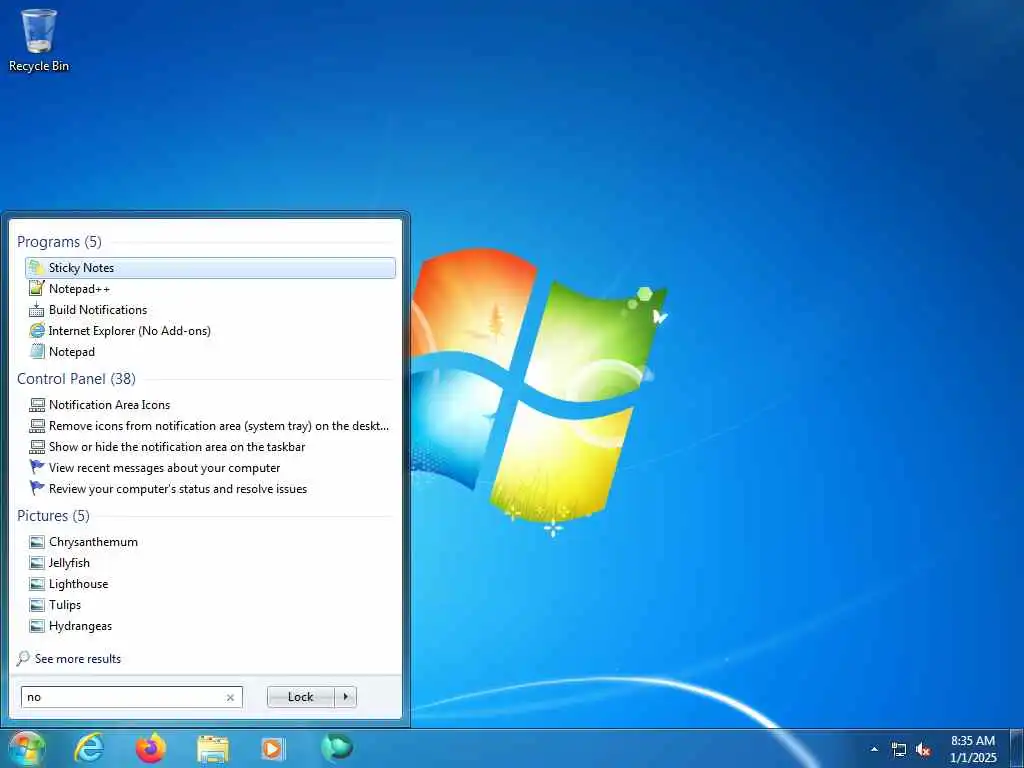1024x768 pixels.
Task: Click the Build Notifications icon
Action: point(37,310)
